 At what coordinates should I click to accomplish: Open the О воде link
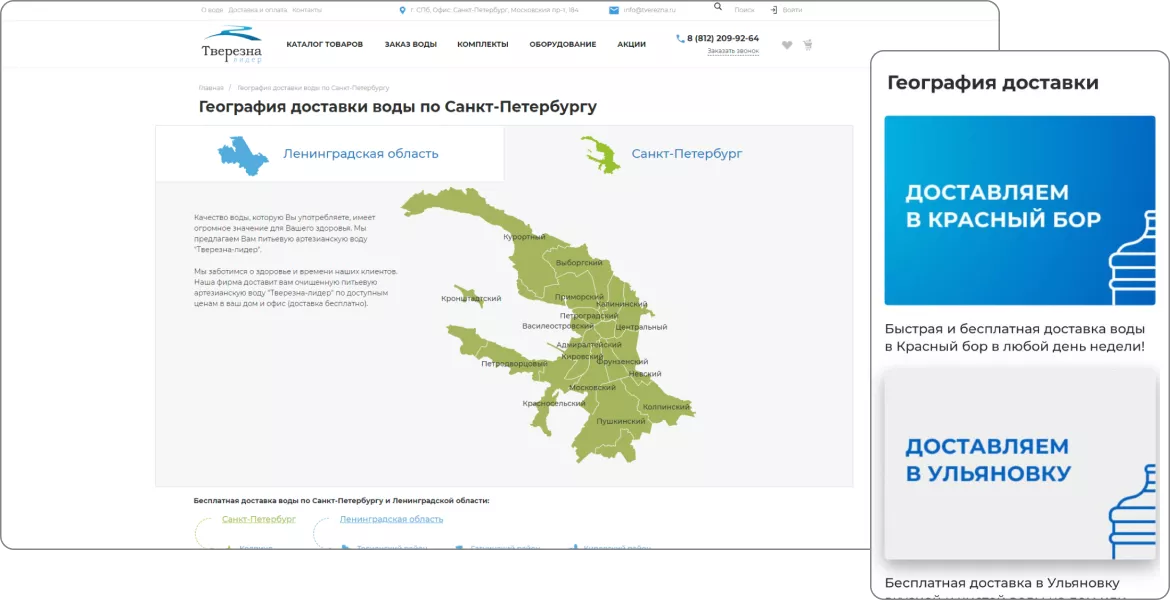tap(212, 10)
